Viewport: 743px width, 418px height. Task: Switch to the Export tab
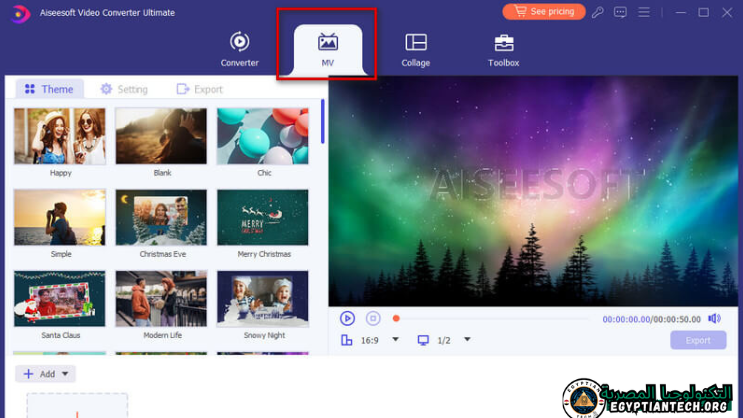tap(199, 89)
